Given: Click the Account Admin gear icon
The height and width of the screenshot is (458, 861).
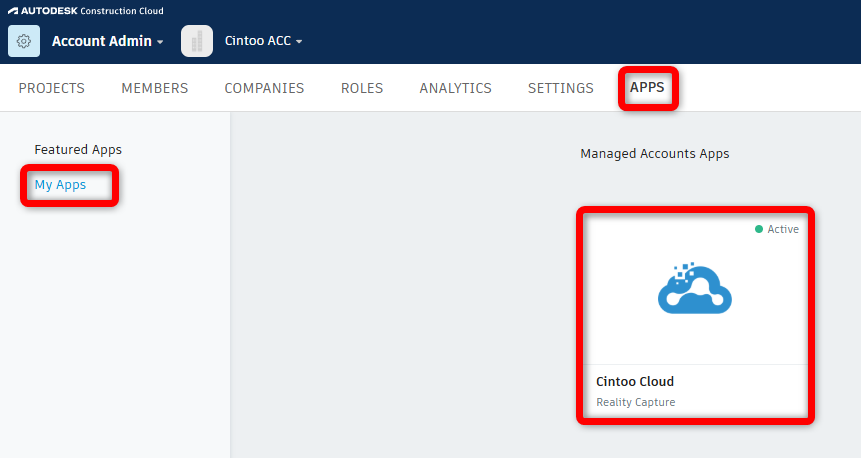Looking at the screenshot, I should click(x=24, y=41).
